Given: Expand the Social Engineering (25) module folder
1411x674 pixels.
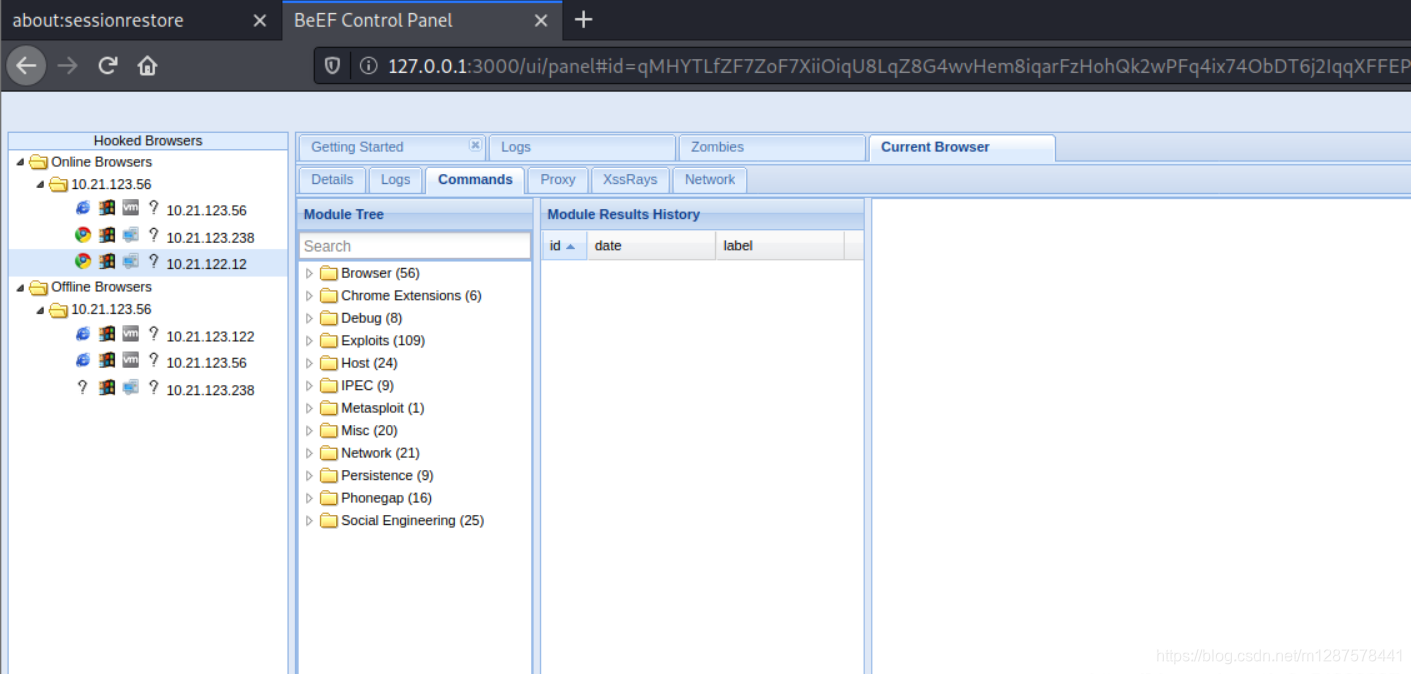Looking at the screenshot, I should point(309,521).
